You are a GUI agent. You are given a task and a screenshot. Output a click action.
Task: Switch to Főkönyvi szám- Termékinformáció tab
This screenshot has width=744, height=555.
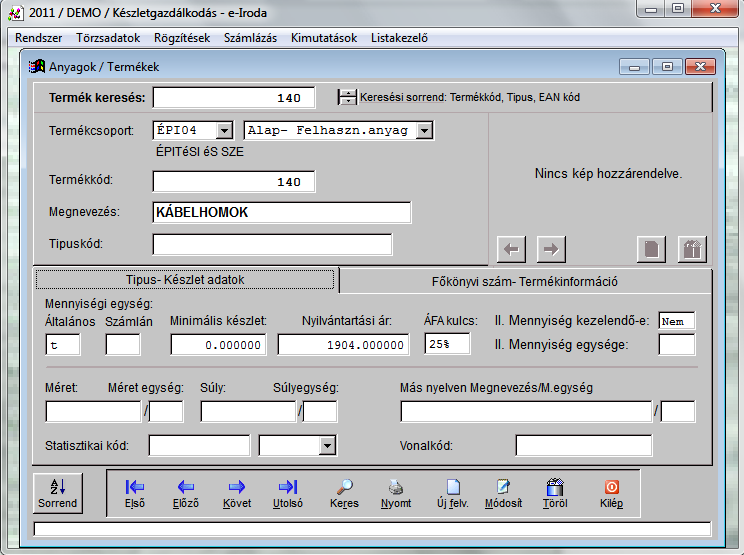pyautogui.click(x=524, y=281)
